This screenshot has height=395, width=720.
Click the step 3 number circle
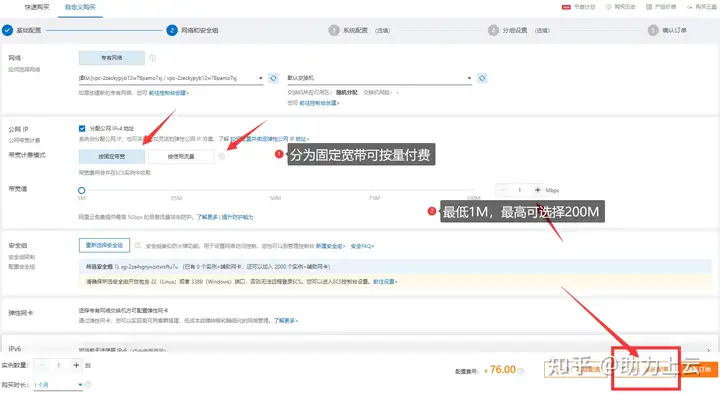(334, 30)
